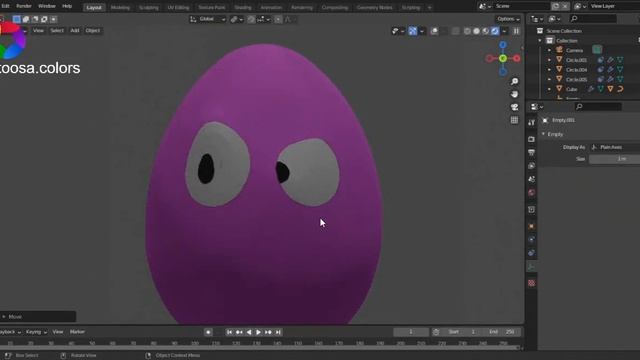
Task: Click the pause render preview button
Action: [516, 31]
